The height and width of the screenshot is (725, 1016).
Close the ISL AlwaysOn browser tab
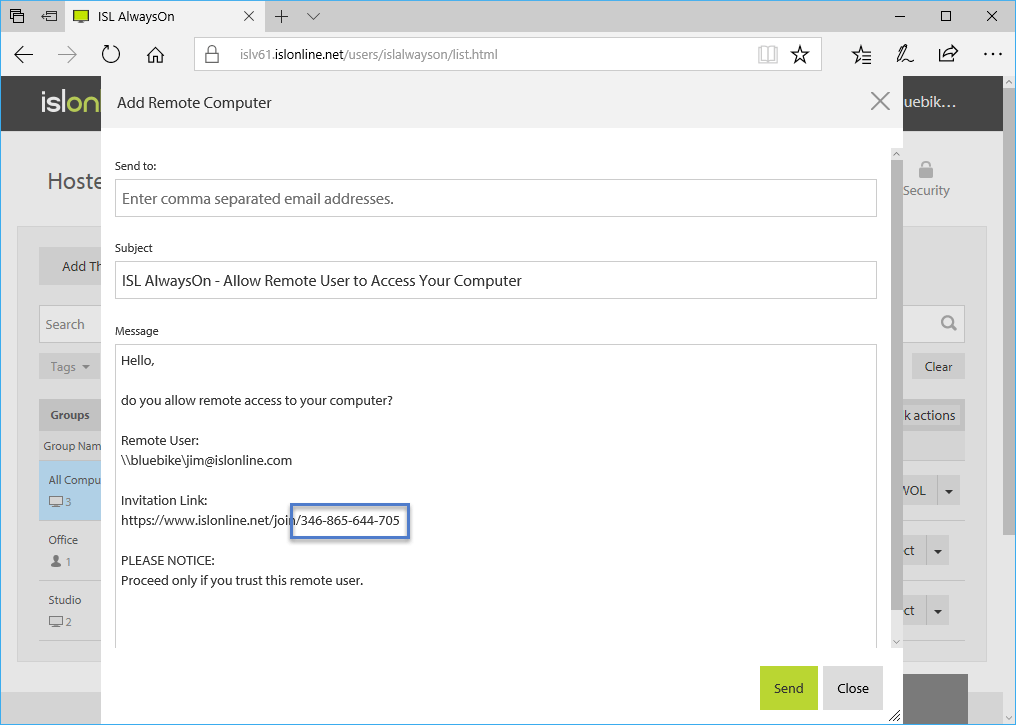(x=249, y=16)
